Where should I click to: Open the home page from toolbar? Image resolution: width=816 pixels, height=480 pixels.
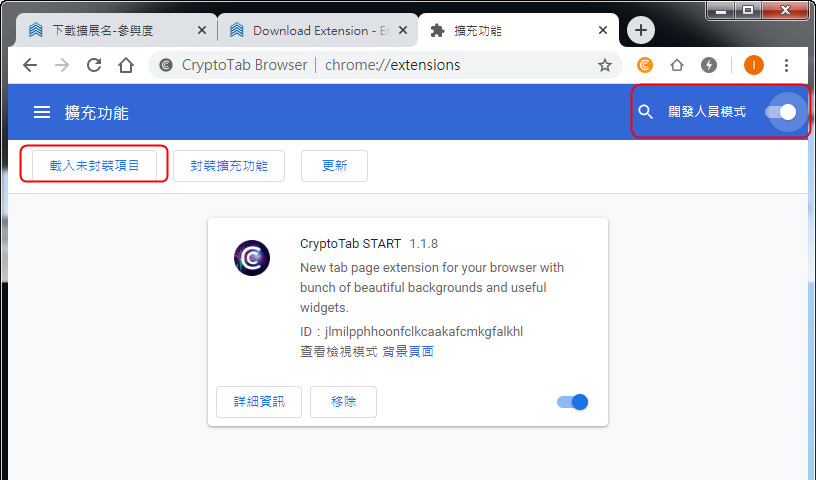pyautogui.click(x=125, y=65)
